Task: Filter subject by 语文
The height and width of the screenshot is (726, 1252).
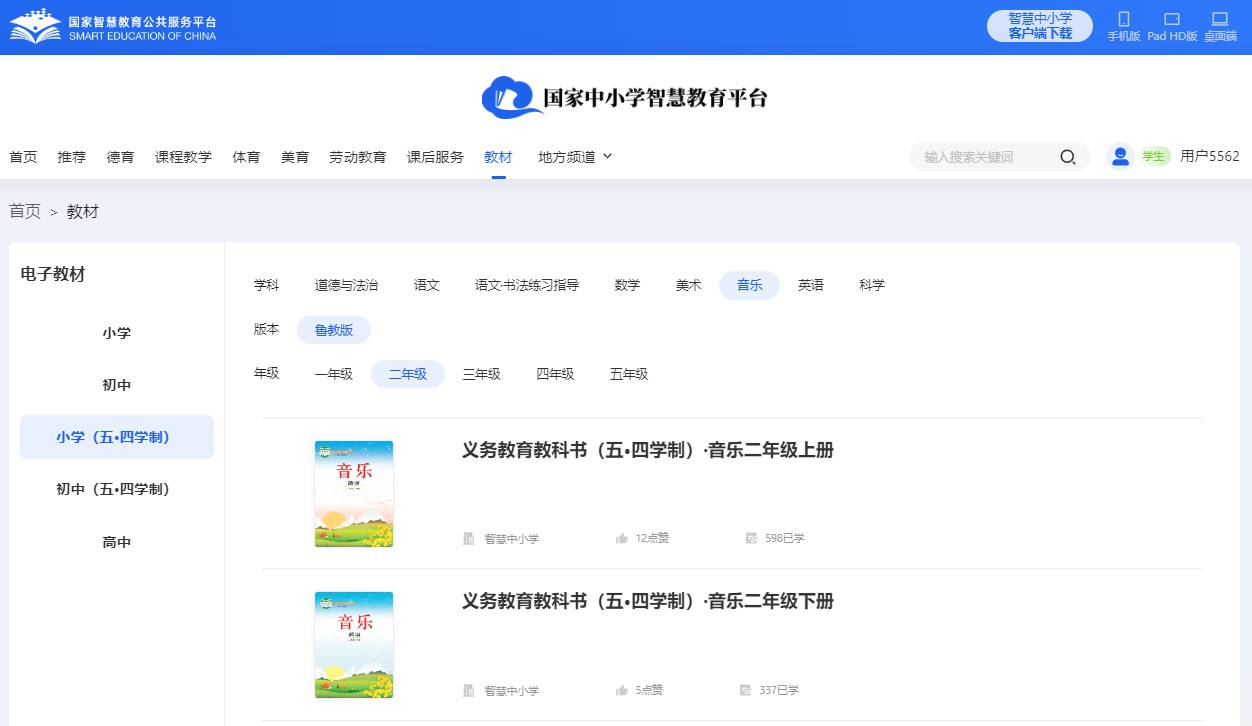Action: coord(427,285)
